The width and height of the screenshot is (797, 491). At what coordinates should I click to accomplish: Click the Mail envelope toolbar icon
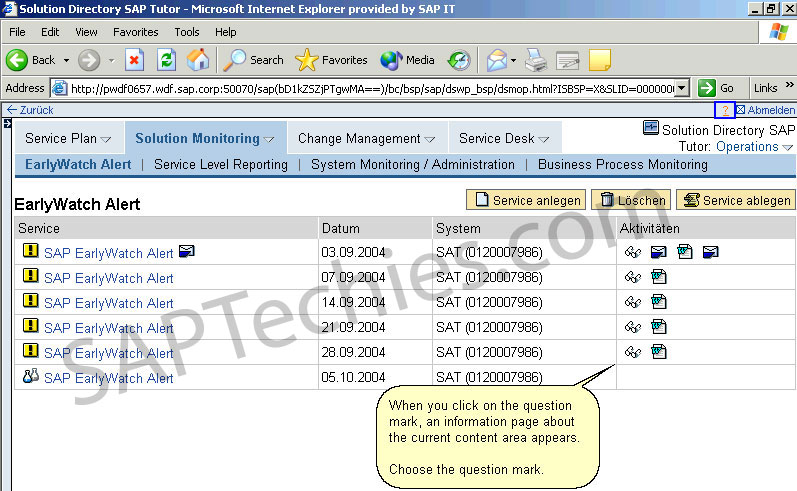(497, 60)
